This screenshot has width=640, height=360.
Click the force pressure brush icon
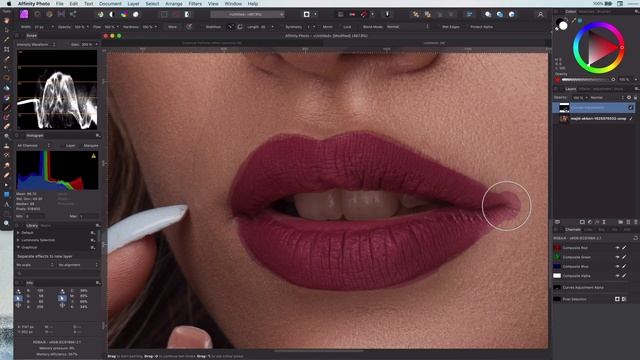click(x=189, y=27)
